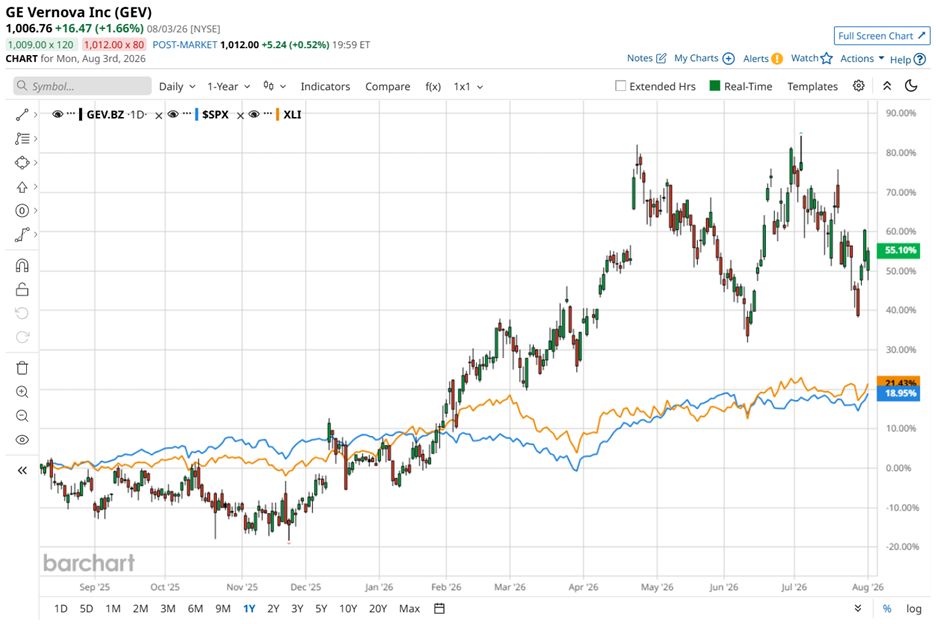Select the arrow marker tool
Viewport: 936px width, 624px height.
pyautogui.click(x=22, y=187)
